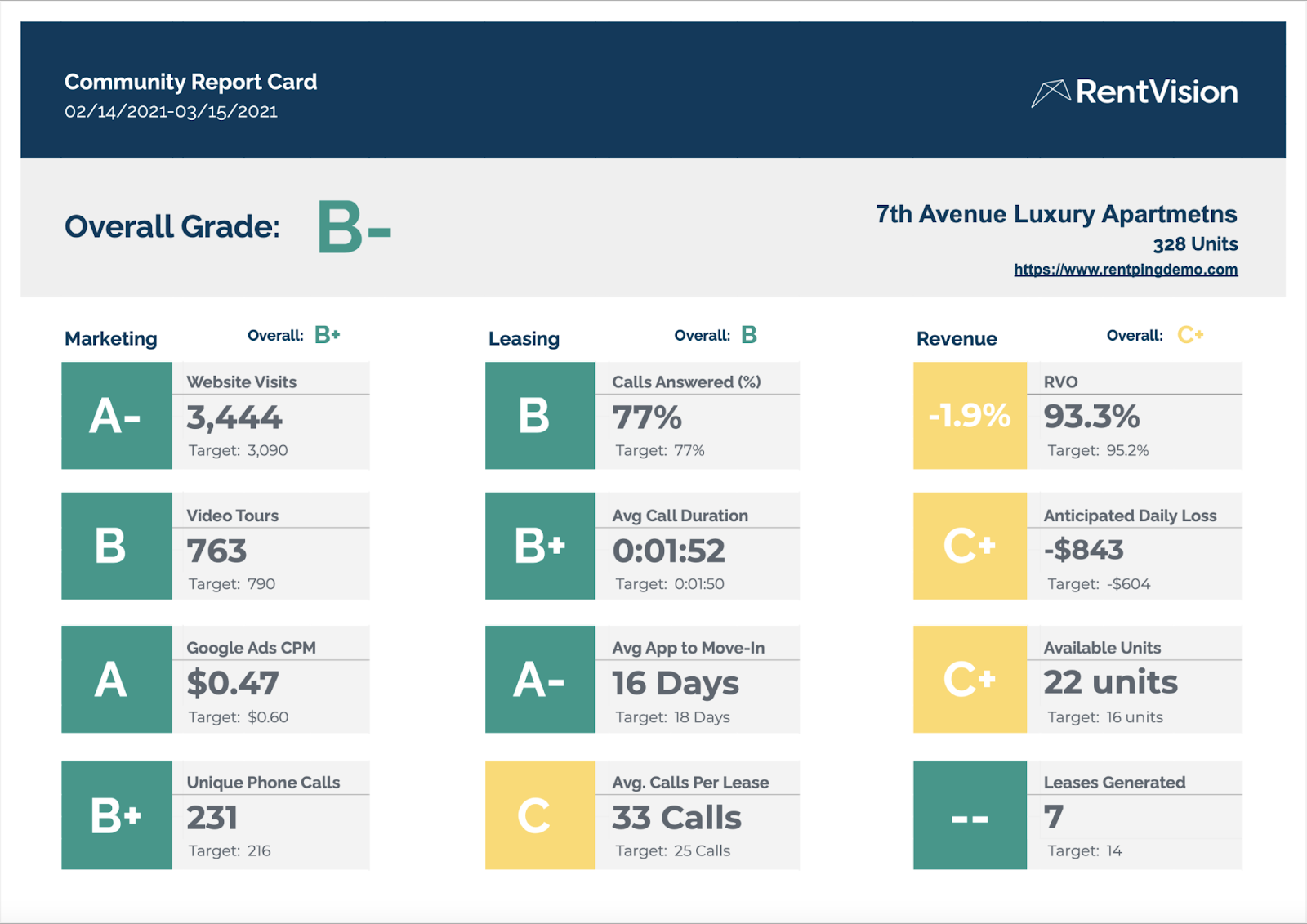The width and height of the screenshot is (1307, 924).
Task: Click the A grade tile for Google Ads CPM
Action: [117, 679]
